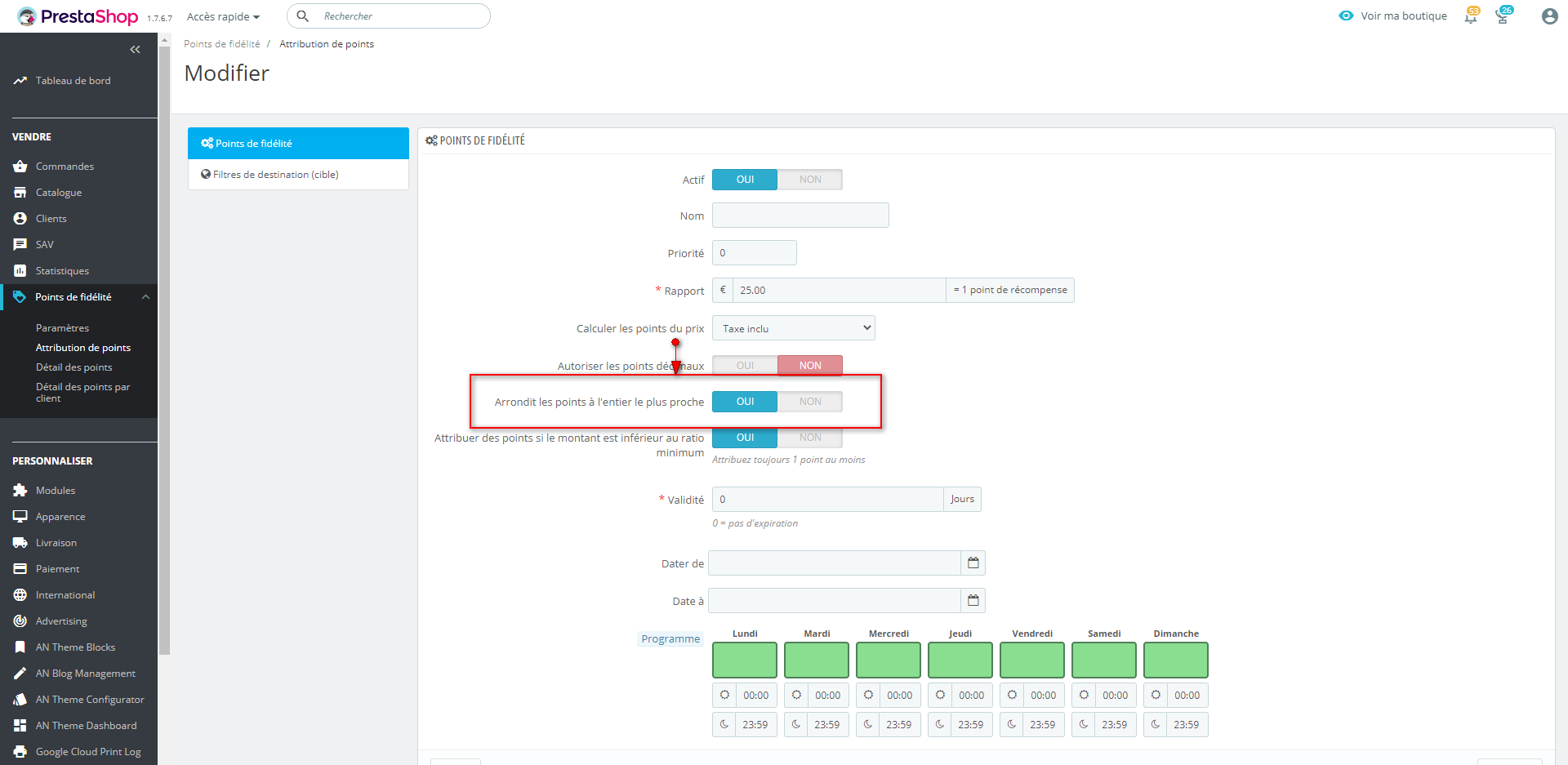Click the Points de fidélité tag icon
This screenshot has width=1568, height=765.
[20, 297]
